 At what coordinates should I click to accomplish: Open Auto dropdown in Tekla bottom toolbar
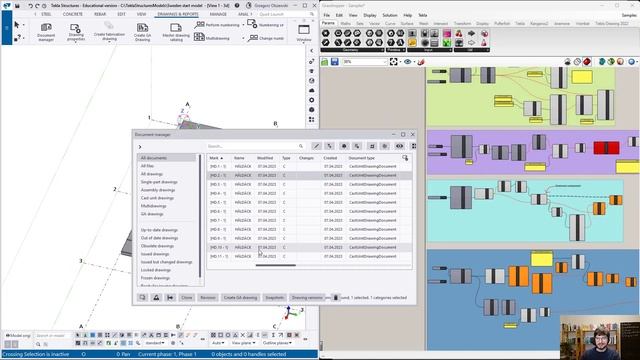pyautogui.click(x=218, y=343)
